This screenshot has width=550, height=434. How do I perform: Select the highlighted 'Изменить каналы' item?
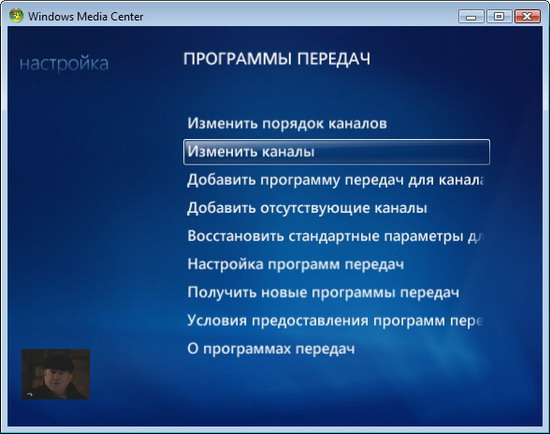(x=336, y=152)
